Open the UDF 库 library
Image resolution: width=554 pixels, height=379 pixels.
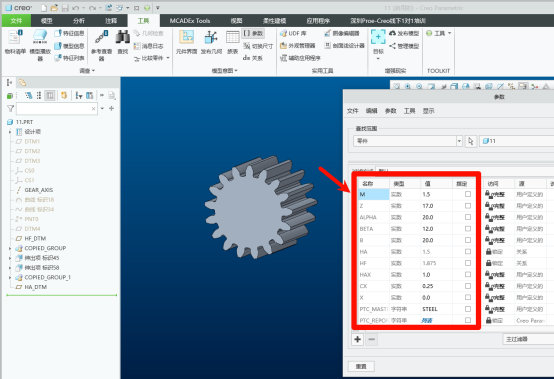pyautogui.click(x=293, y=33)
